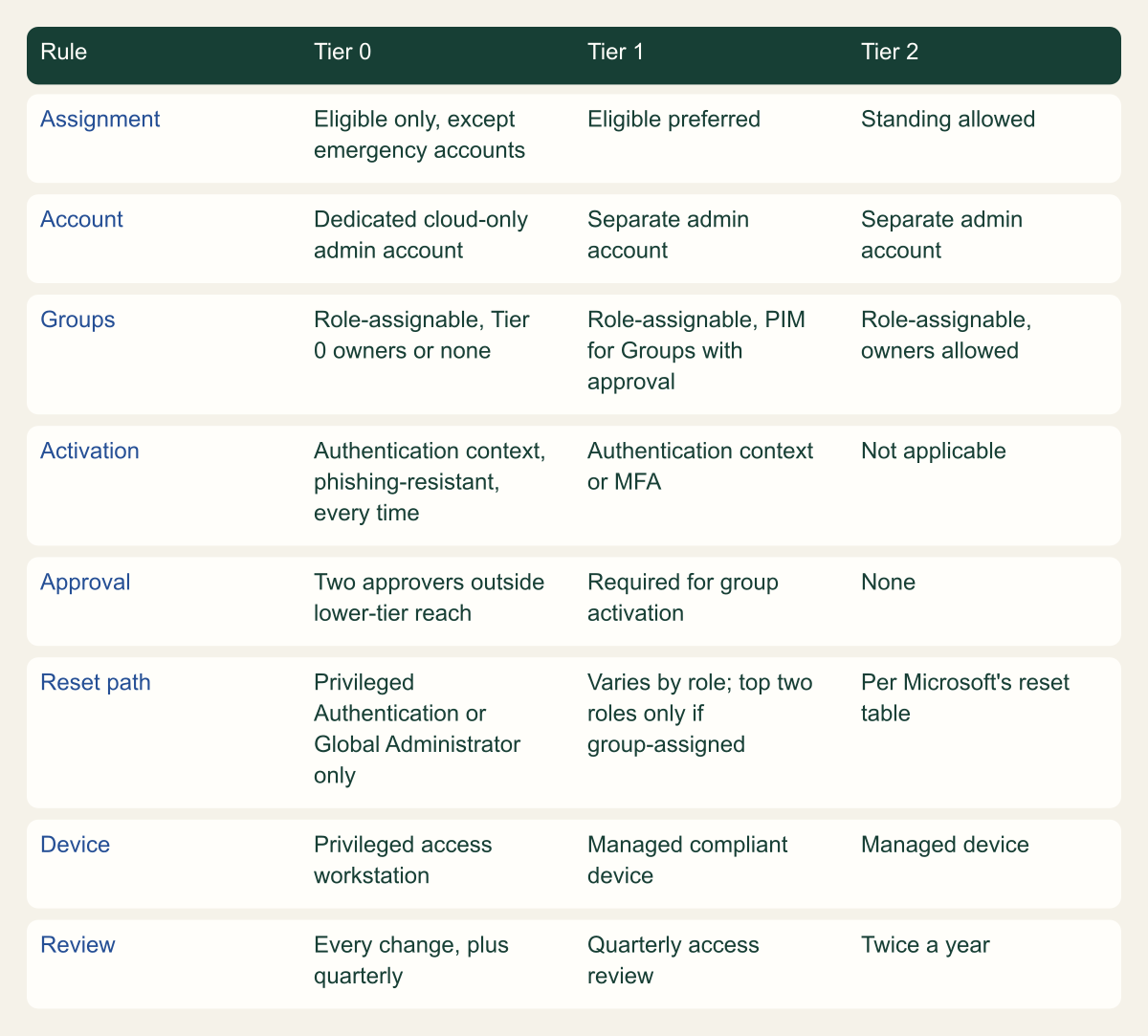1148x1036 pixels.
Task: Select the 'Assignment' row label
Action: pos(100,119)
